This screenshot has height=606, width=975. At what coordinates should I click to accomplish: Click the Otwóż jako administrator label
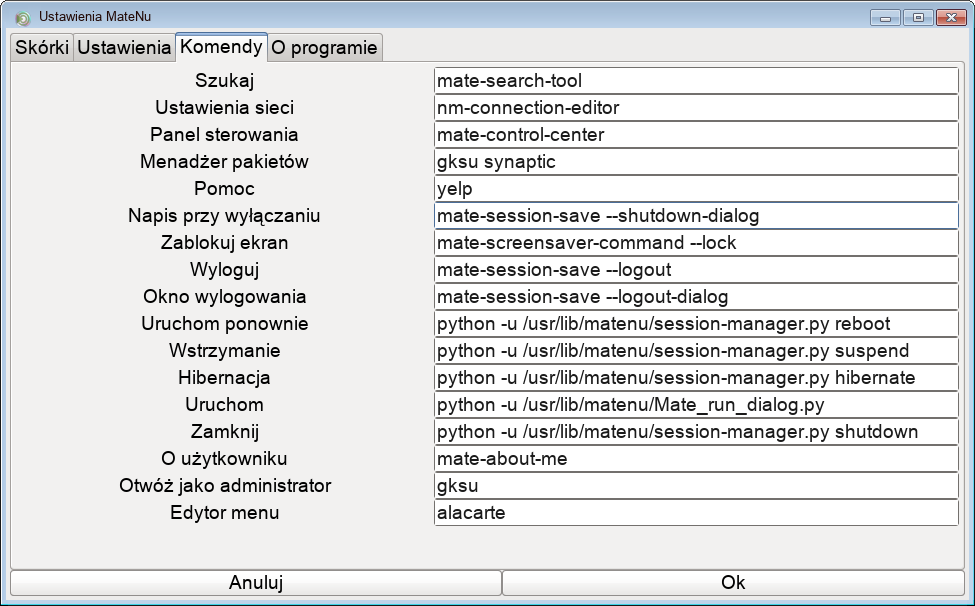pos(224,486)
